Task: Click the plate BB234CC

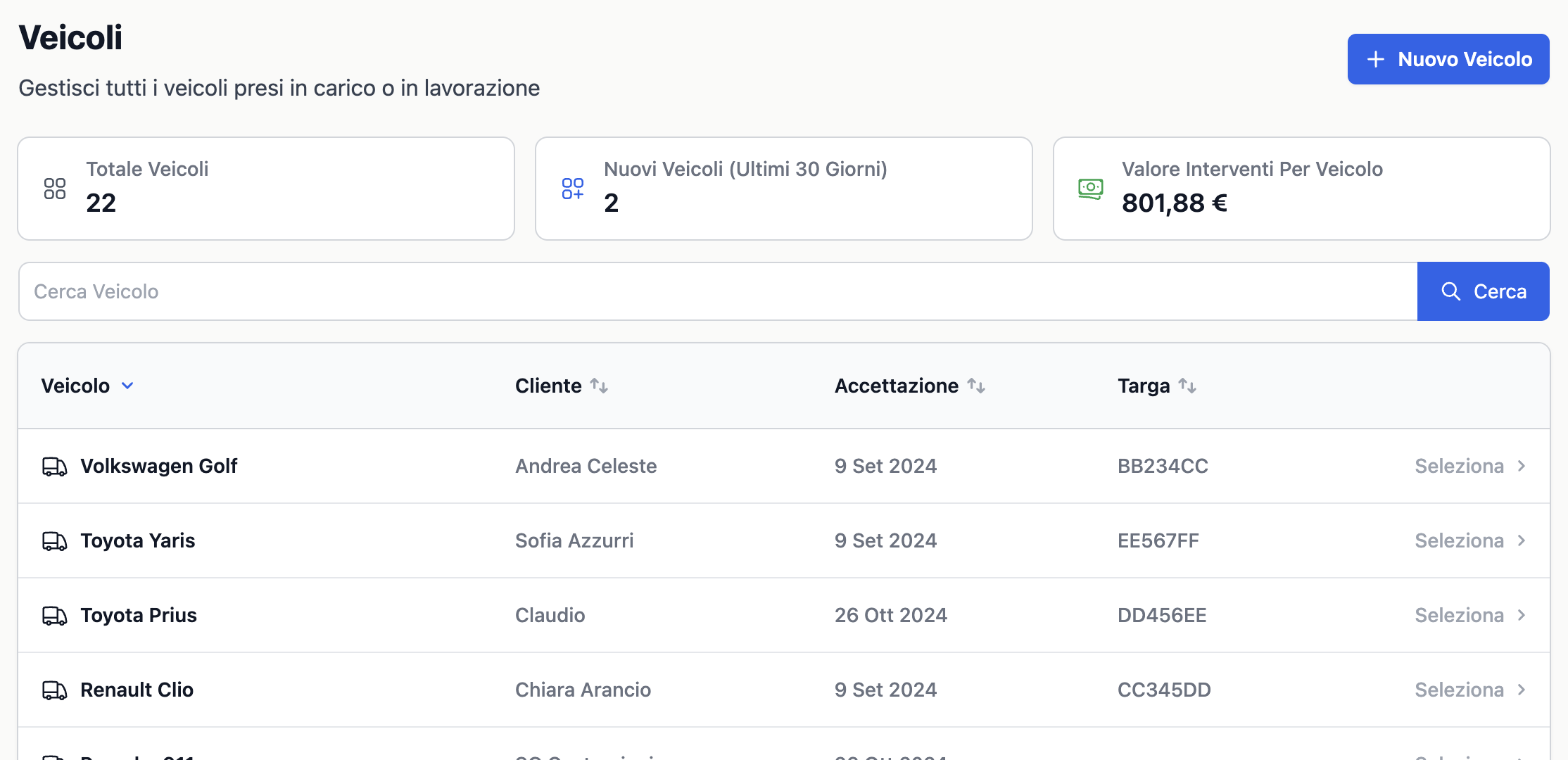Action: pos(1163,466)
